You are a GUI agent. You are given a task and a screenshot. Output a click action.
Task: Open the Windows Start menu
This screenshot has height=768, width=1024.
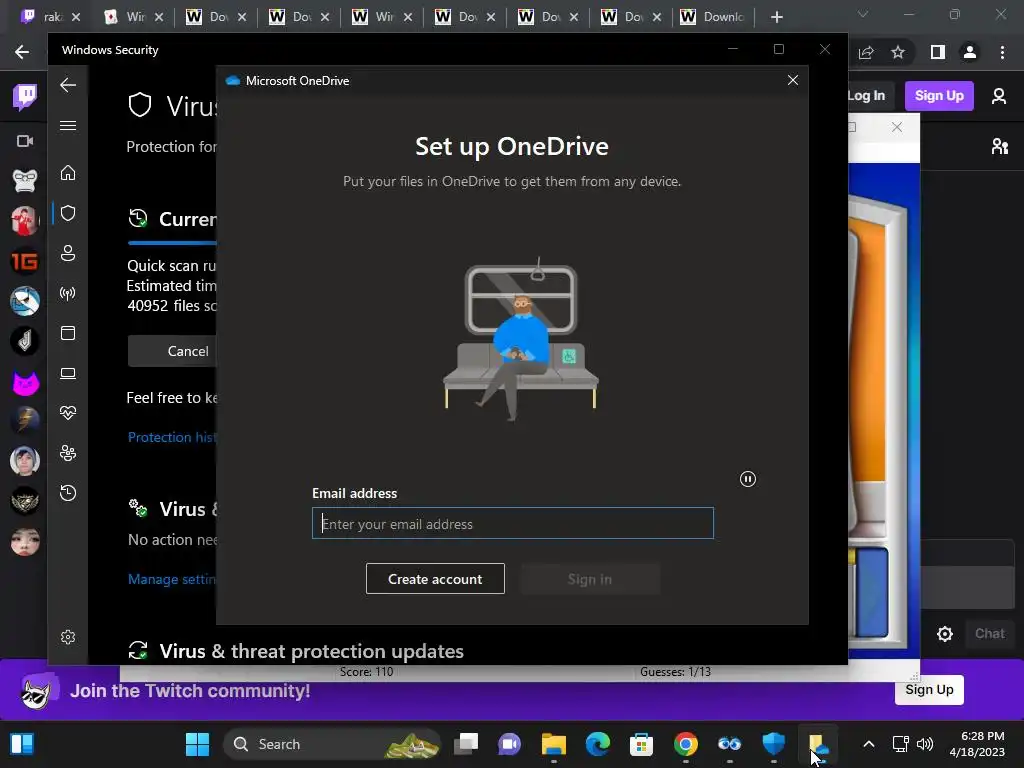point(197,744)
